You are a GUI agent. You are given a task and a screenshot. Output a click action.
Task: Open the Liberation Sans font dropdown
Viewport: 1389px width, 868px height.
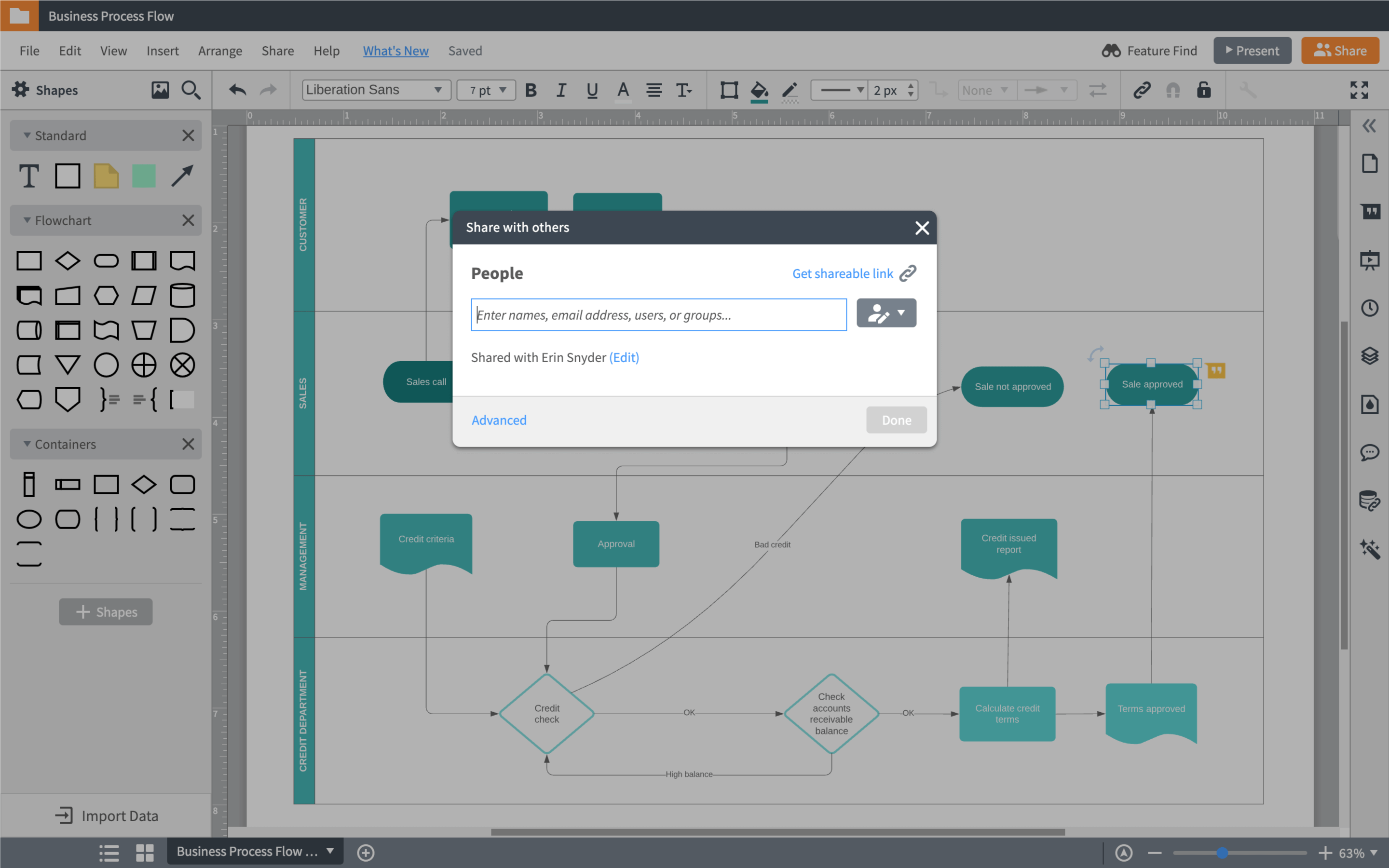click(x=376, y=90)
